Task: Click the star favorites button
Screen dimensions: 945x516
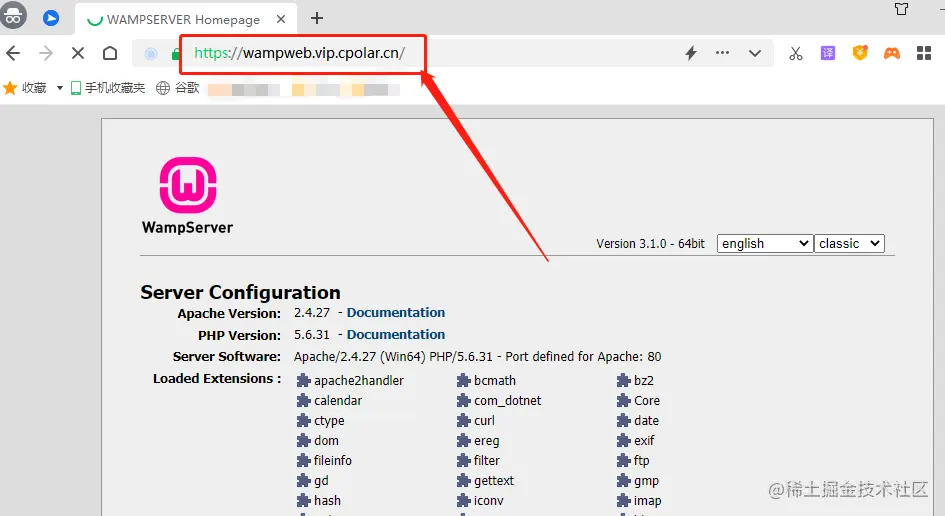Action: (25, 88)
